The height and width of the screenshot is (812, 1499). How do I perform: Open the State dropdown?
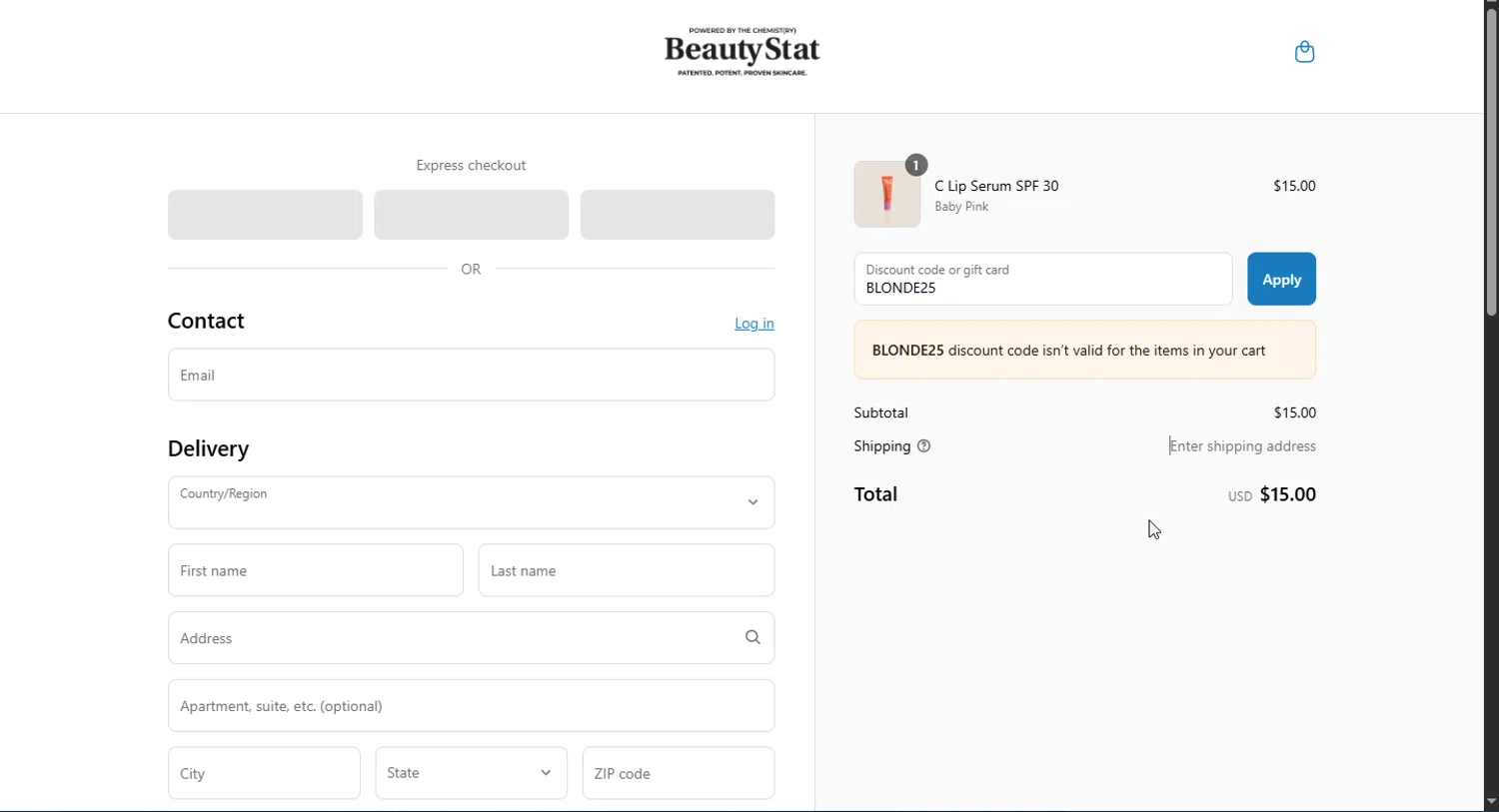[471, 773]
